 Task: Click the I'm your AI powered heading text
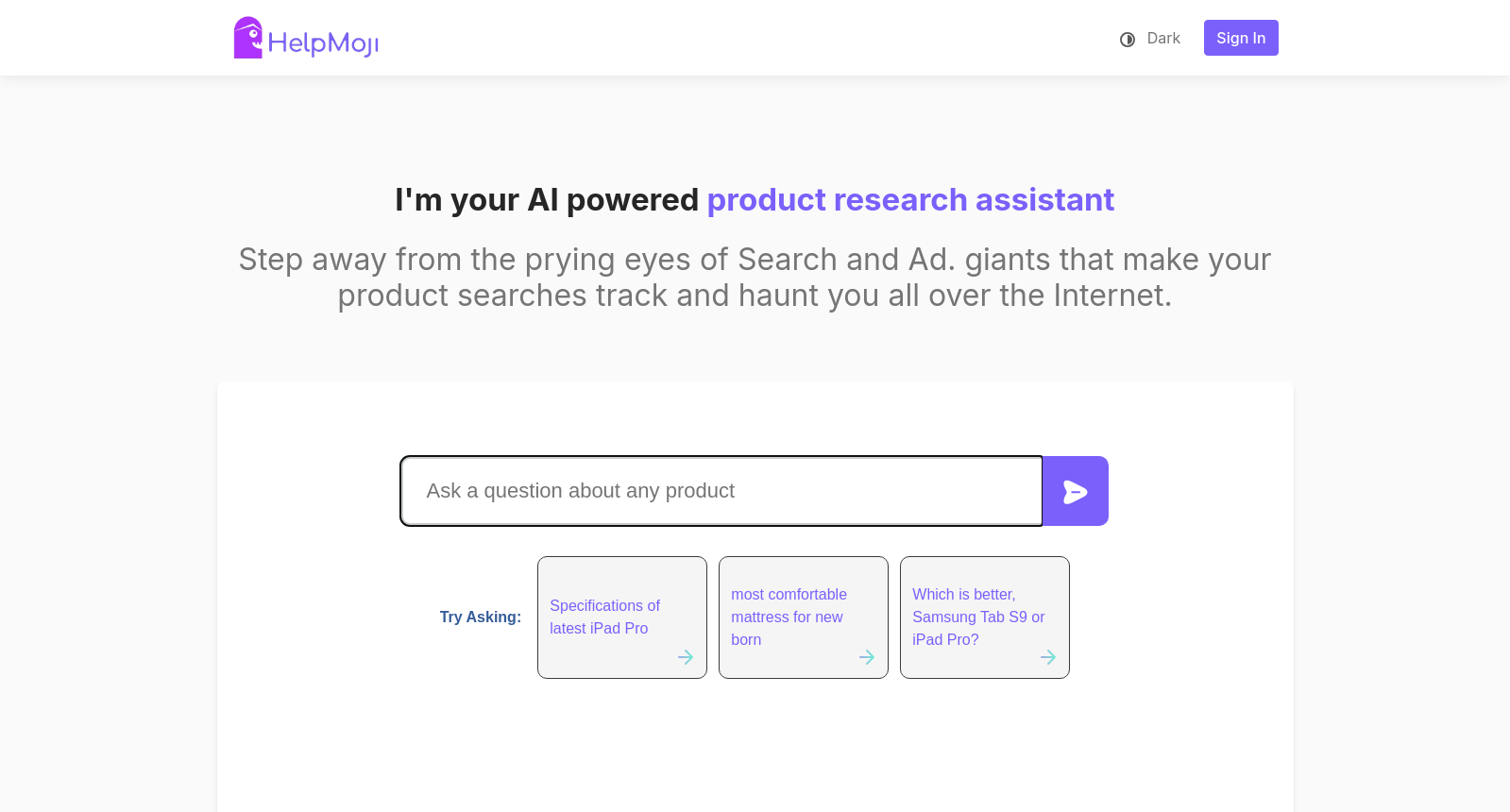547,200
